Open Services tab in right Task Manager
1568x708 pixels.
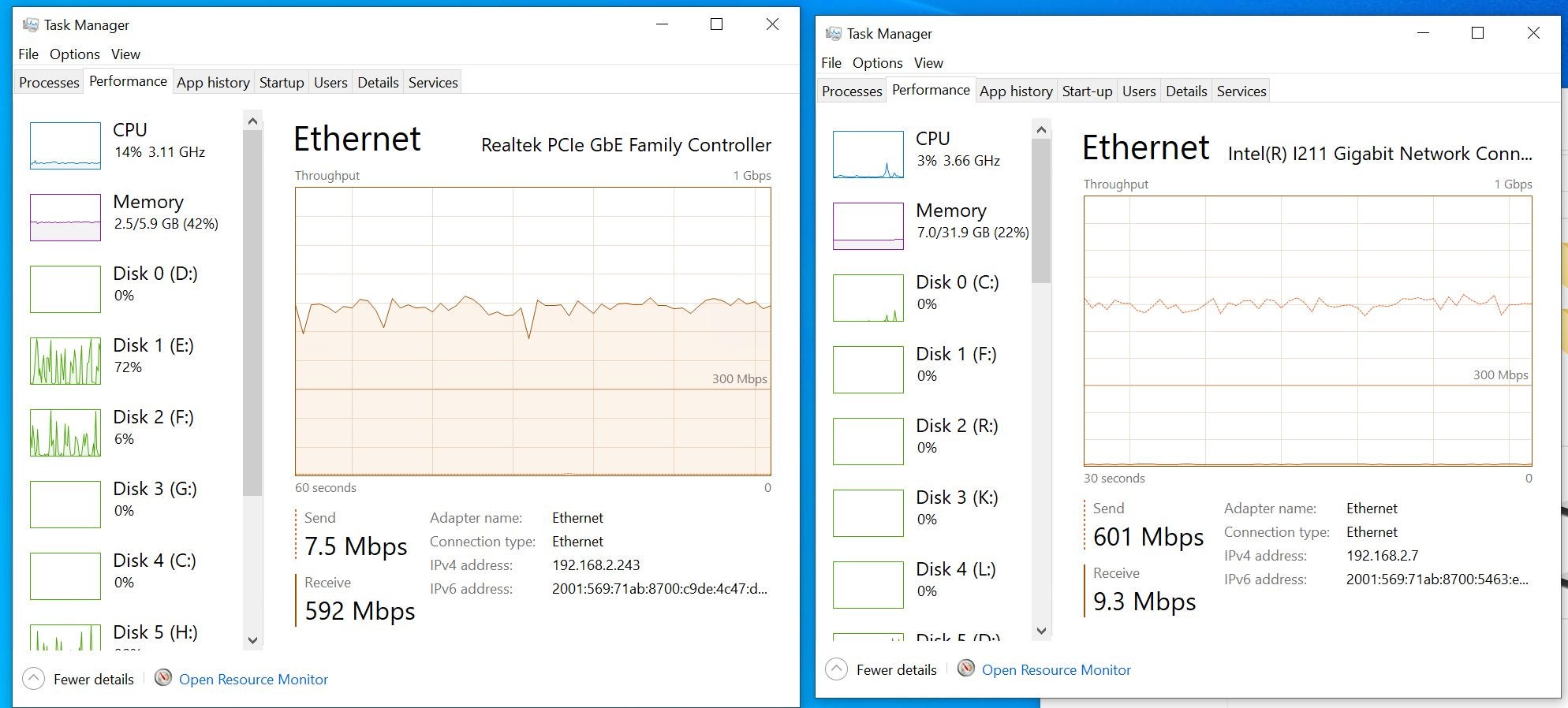point(1241,91)
